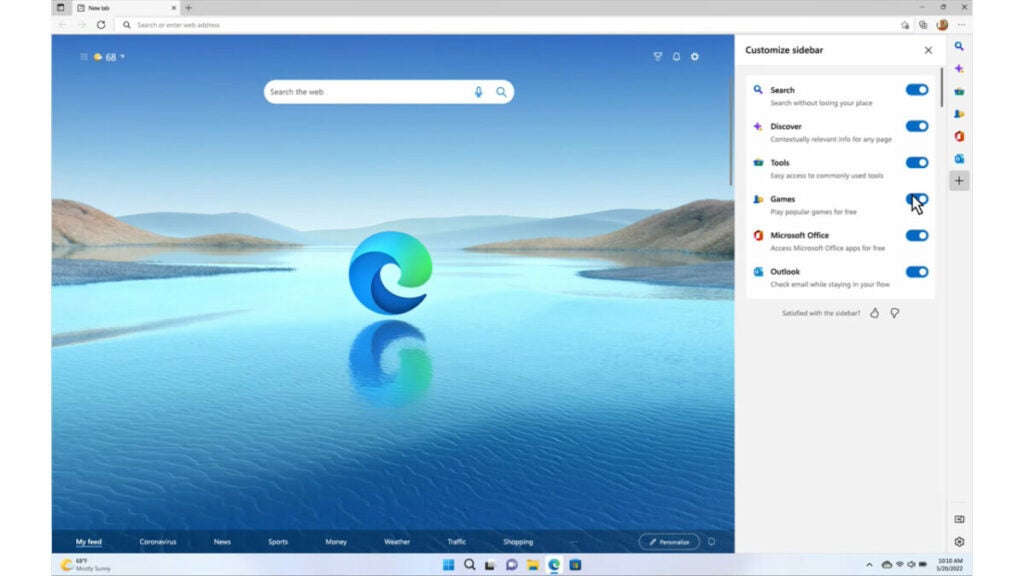The image size is (1024, 576).
Task: Click the browser back arrow
Action: (63, 25)
